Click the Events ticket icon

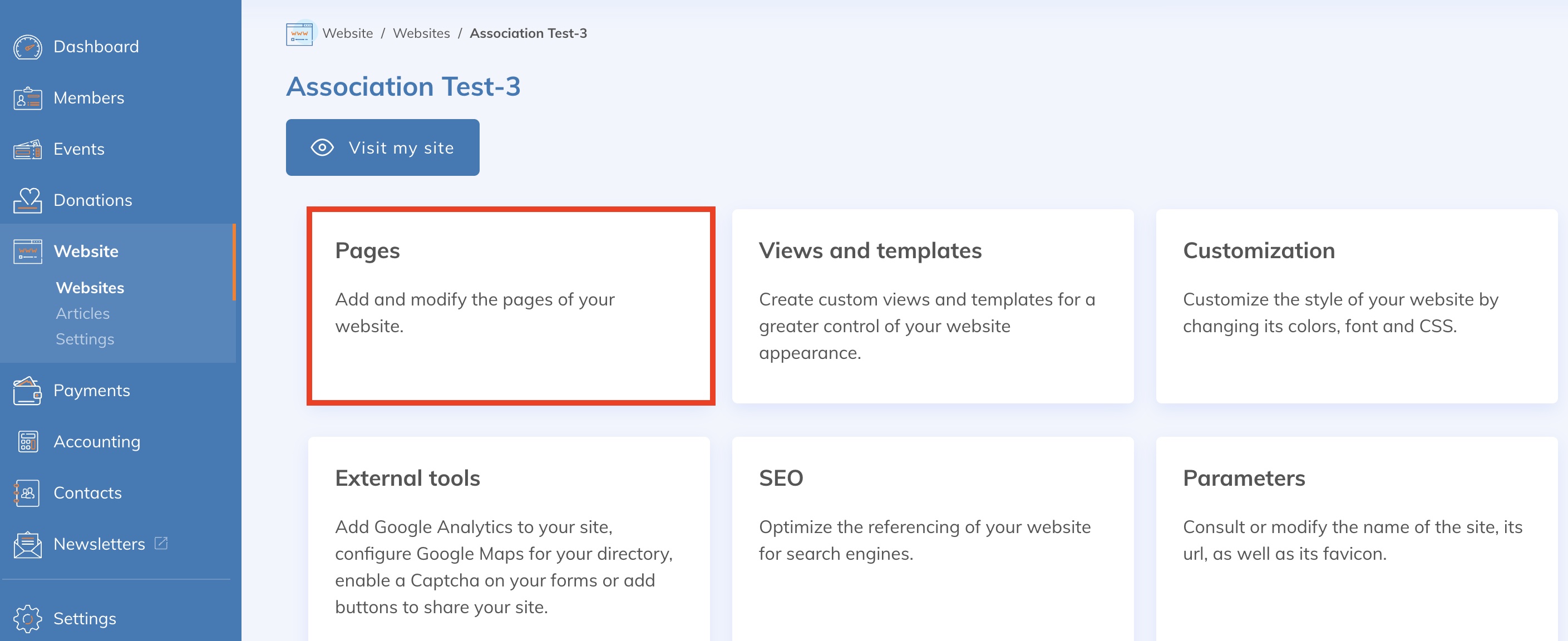click(27, 149)
